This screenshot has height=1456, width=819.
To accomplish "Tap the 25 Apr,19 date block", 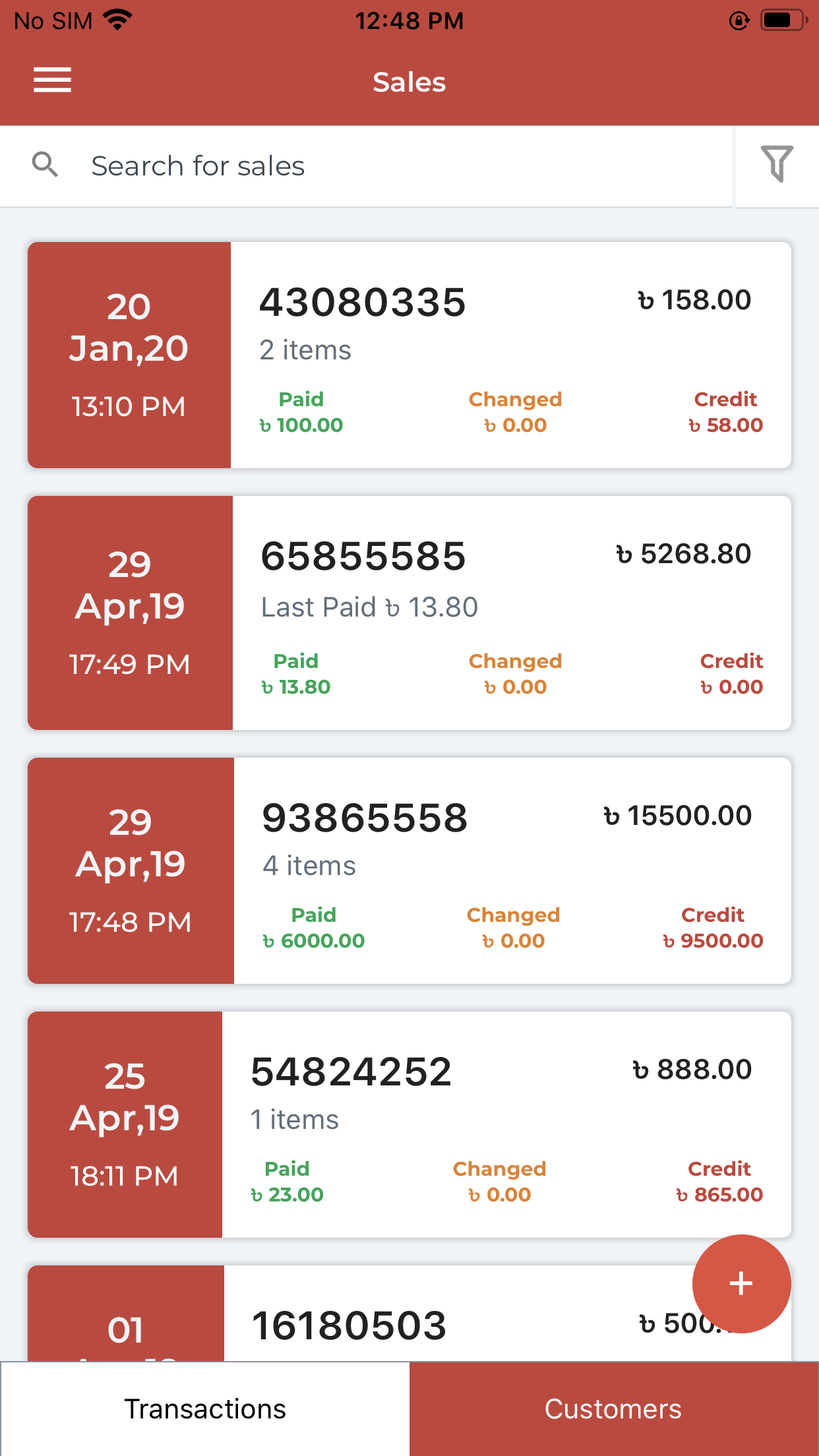I will coord(125,1124).
